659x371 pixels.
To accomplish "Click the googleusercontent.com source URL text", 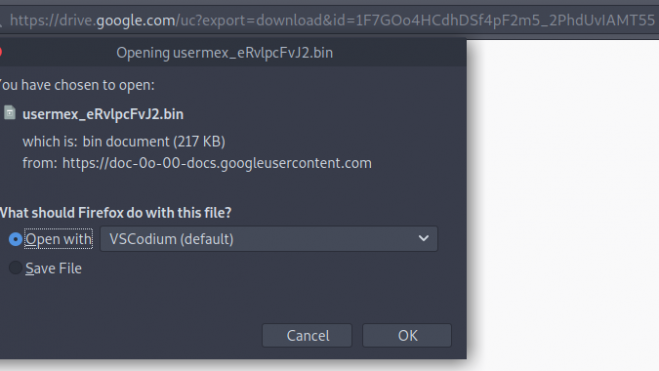I will point(217,163).
